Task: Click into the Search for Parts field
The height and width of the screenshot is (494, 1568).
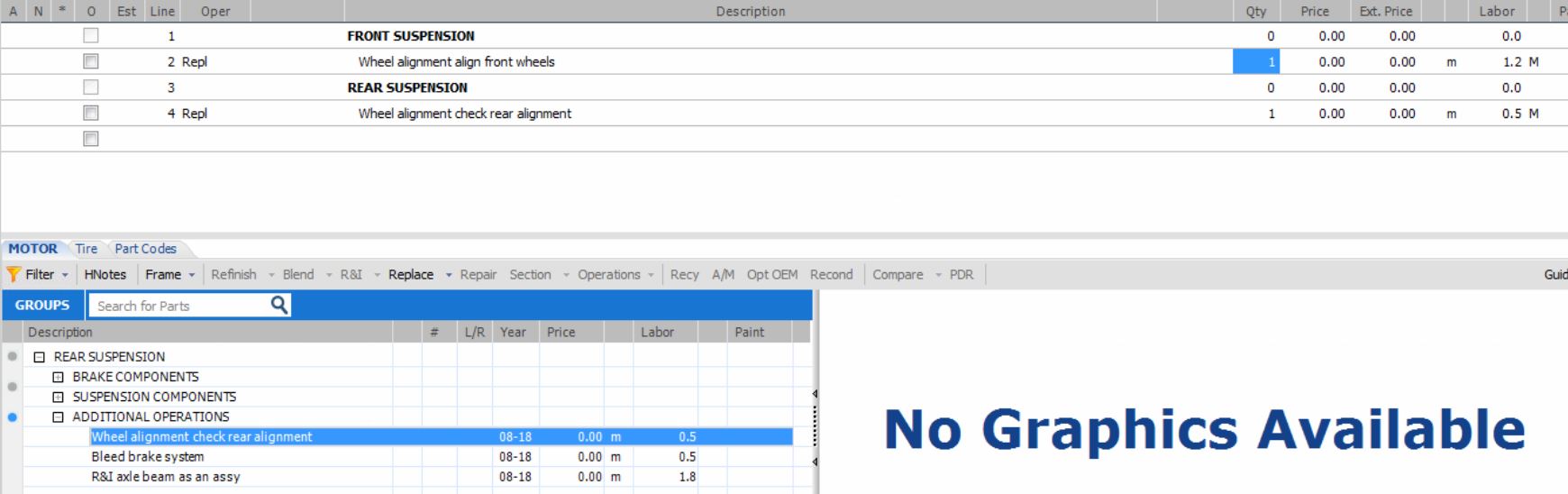Action: click(180, 306)
